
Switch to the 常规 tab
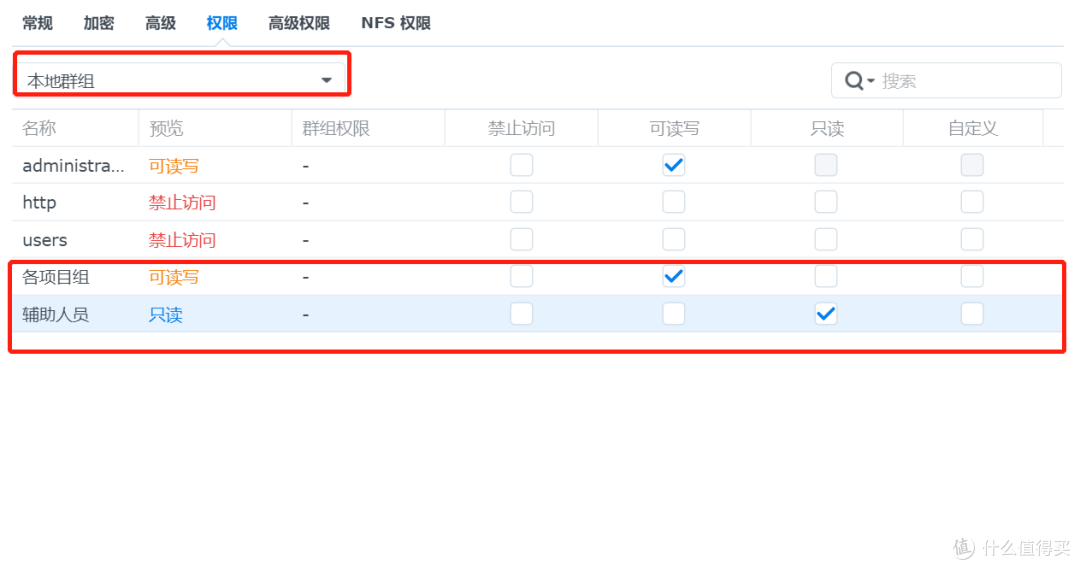(37, 23)
